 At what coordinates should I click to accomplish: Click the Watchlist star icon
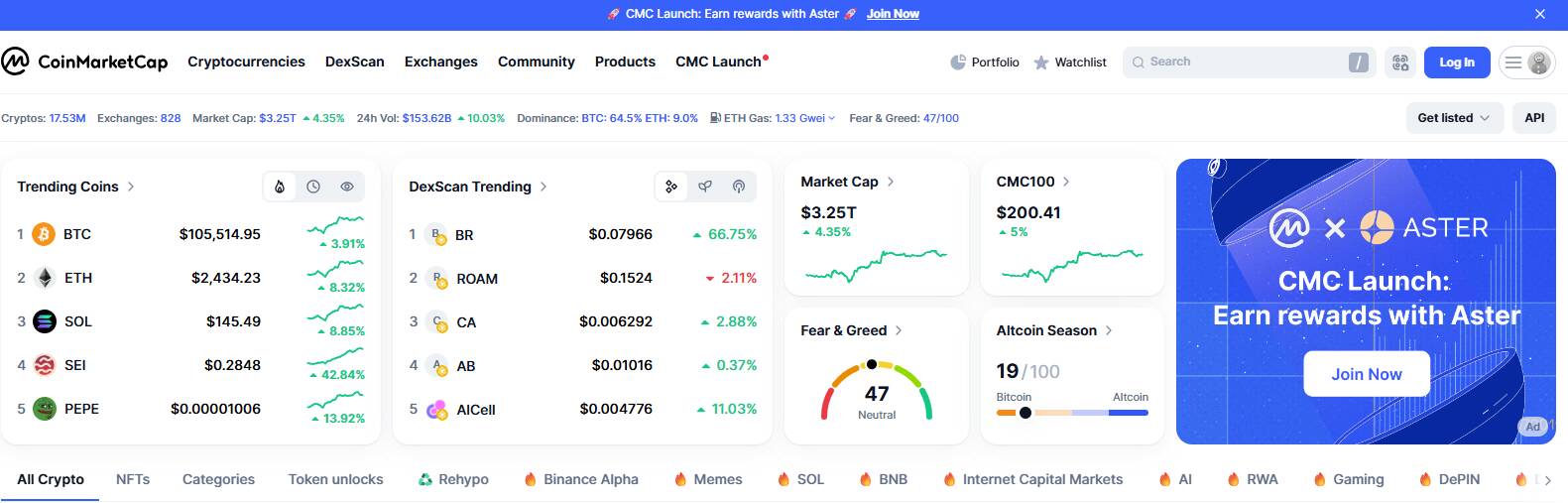(x=1041, y=63)
